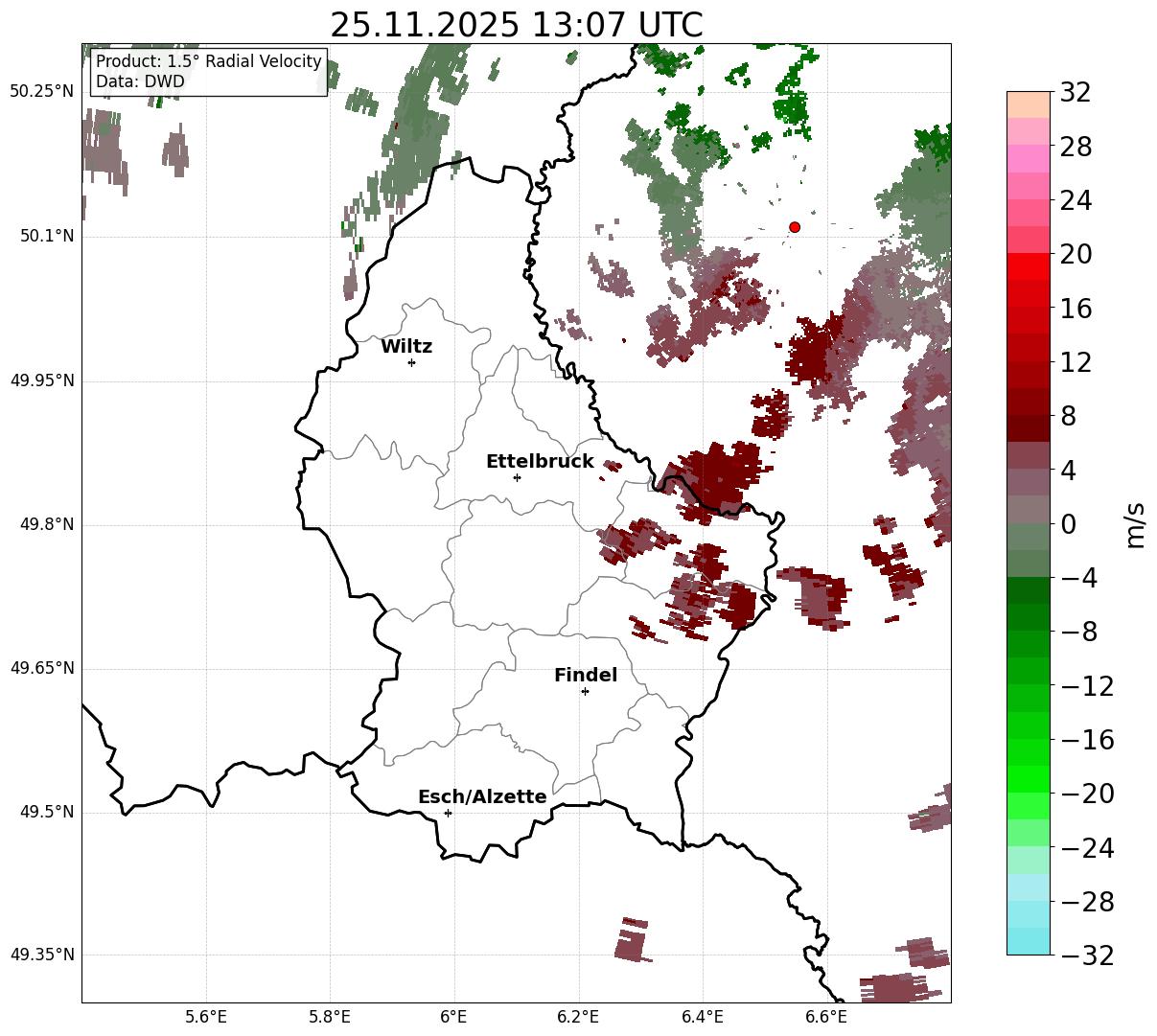
Task: Click the 50.1°N latitude label
Action: click(47, 236)
